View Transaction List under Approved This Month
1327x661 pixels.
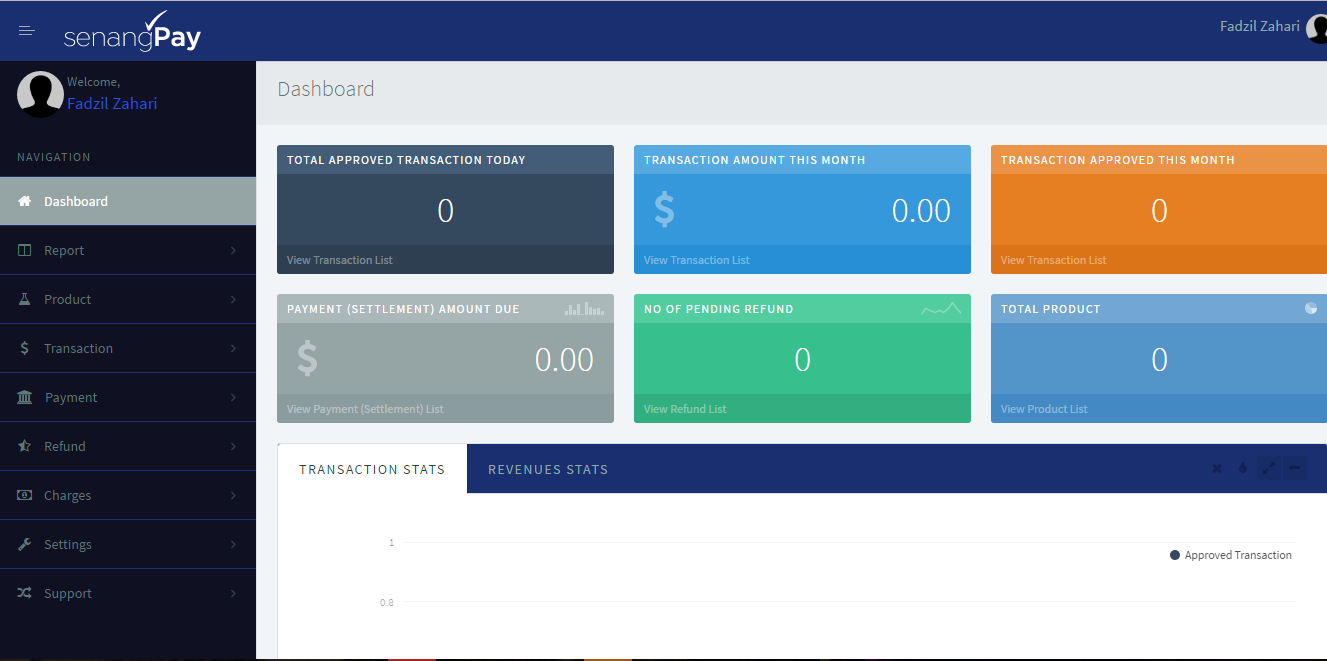tap(1054, 260)
